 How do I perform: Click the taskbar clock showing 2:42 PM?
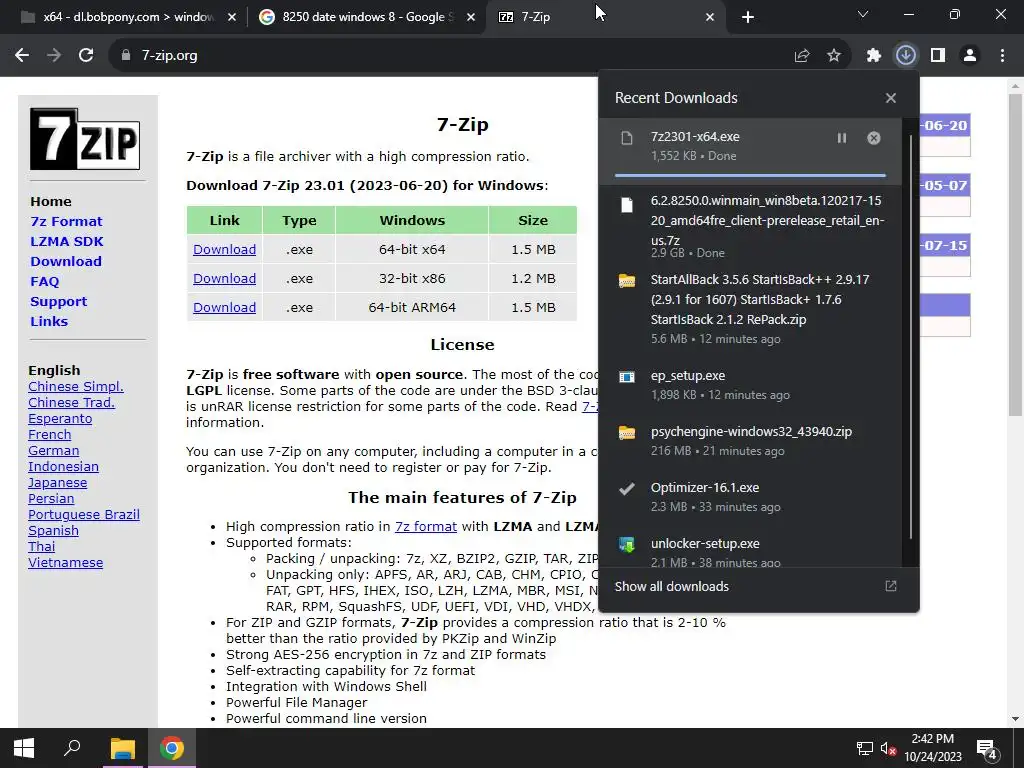click(x=933, y=748)
